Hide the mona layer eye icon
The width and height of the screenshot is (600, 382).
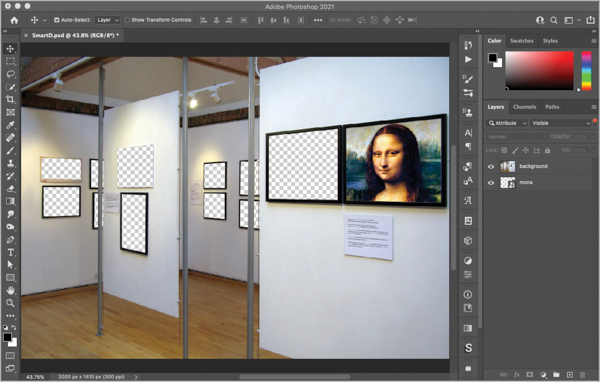pyautogui.click(x=491, y=183)
